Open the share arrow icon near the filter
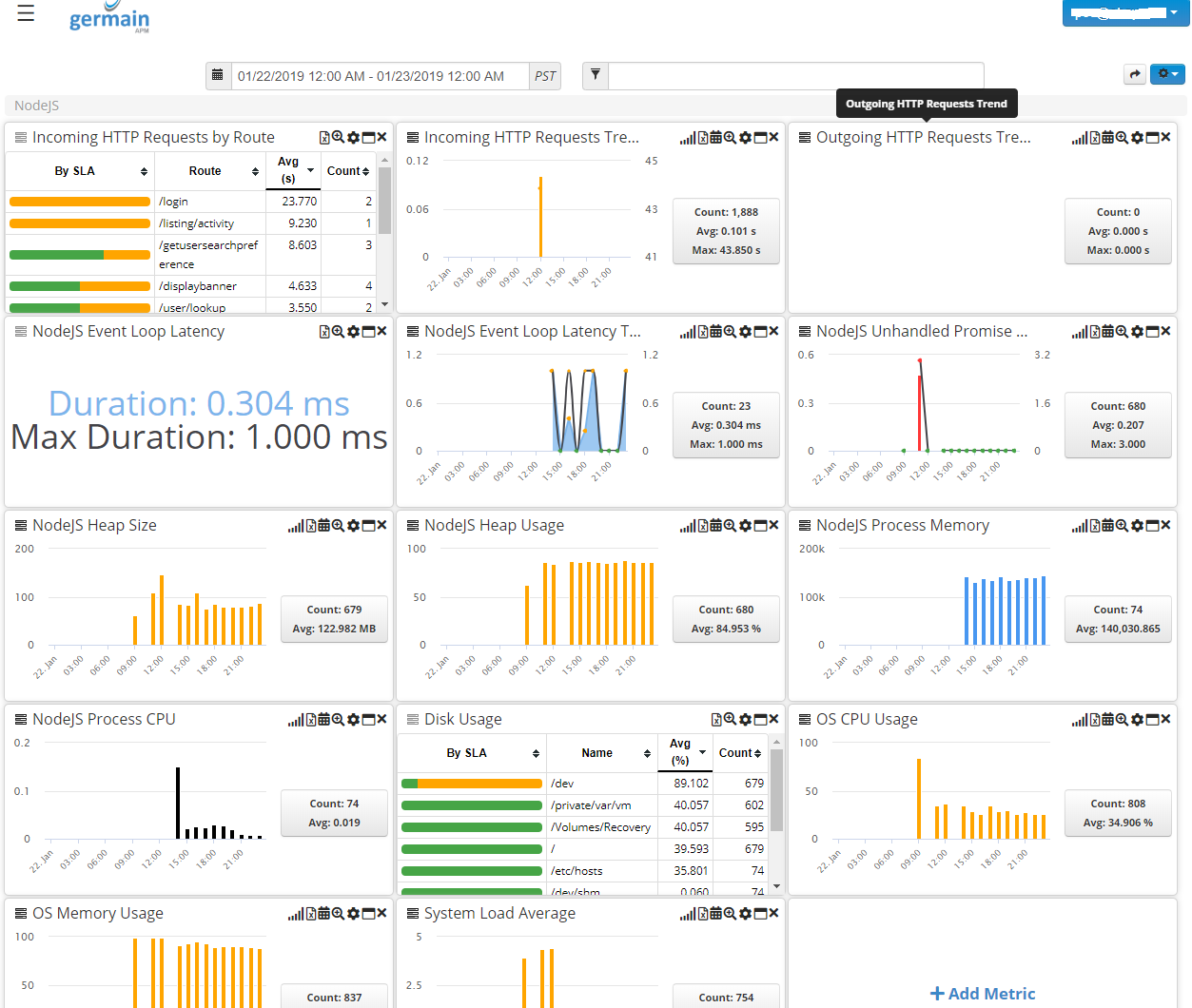 pos(1134,73)
